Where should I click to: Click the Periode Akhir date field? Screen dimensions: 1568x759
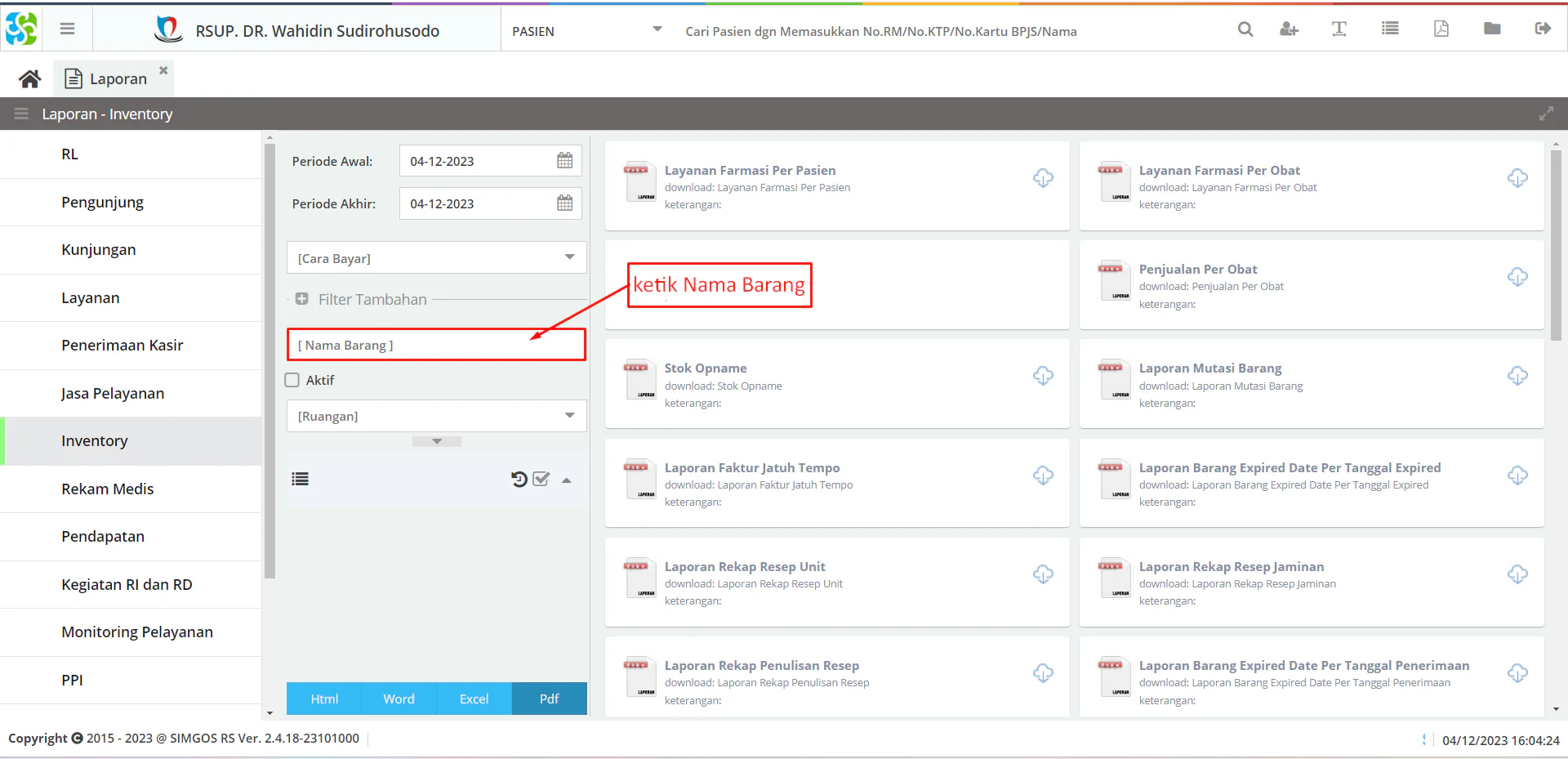coord(490,203)
